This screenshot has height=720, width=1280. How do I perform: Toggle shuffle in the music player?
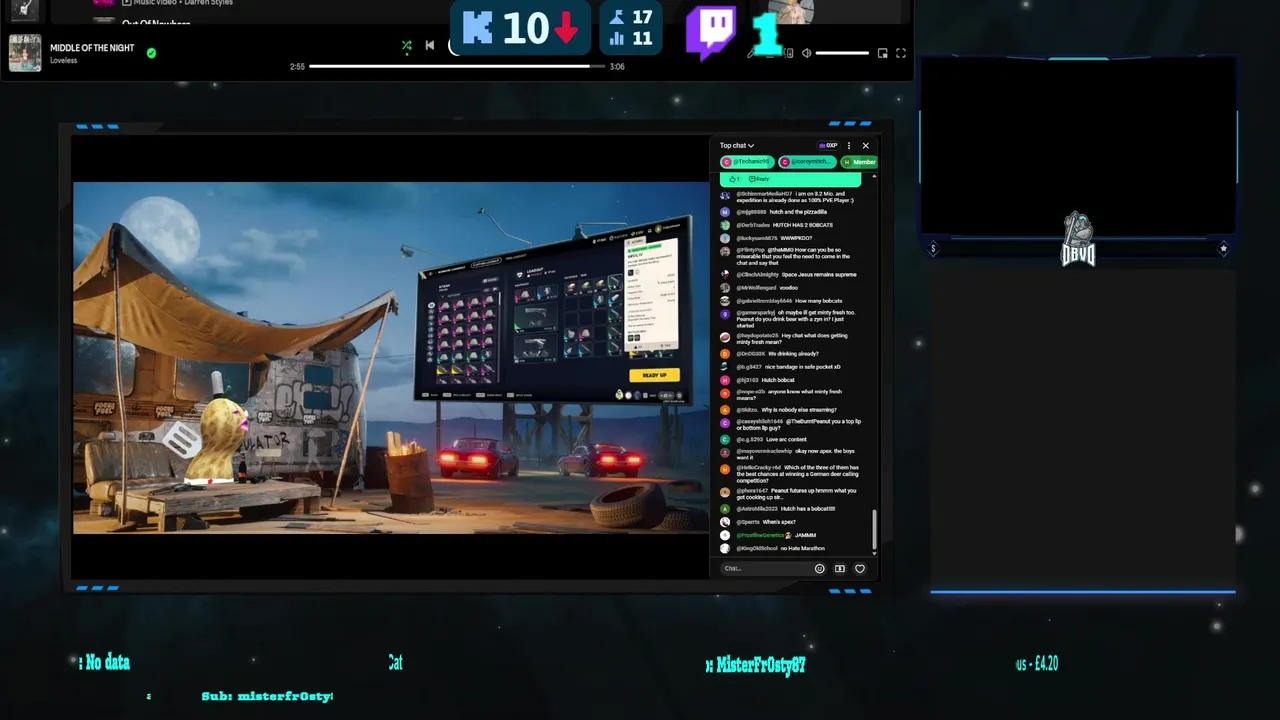406,45
